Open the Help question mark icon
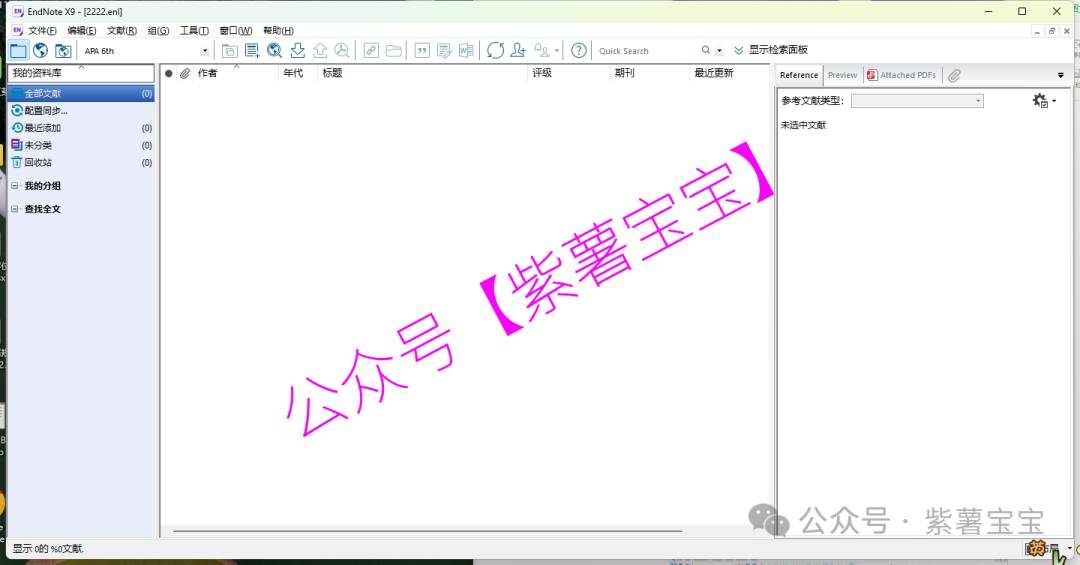The height and width of the screenshot is (565, 1080). [x=579, y=50]
